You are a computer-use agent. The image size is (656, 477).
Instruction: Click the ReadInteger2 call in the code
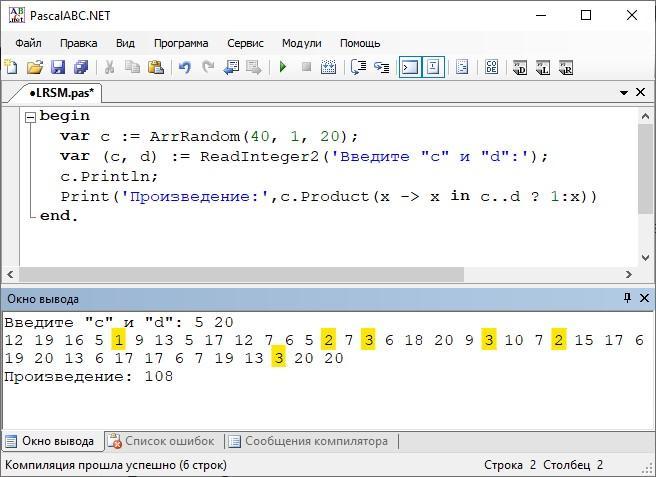point(259,156)
